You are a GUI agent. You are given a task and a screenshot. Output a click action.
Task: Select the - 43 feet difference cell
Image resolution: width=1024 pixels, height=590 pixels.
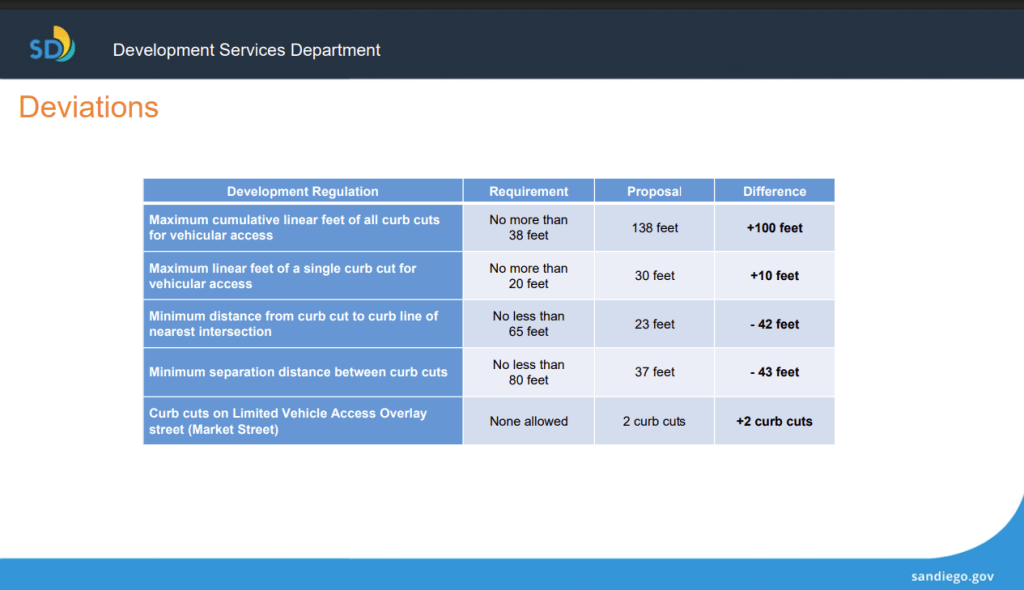point(775,372)
